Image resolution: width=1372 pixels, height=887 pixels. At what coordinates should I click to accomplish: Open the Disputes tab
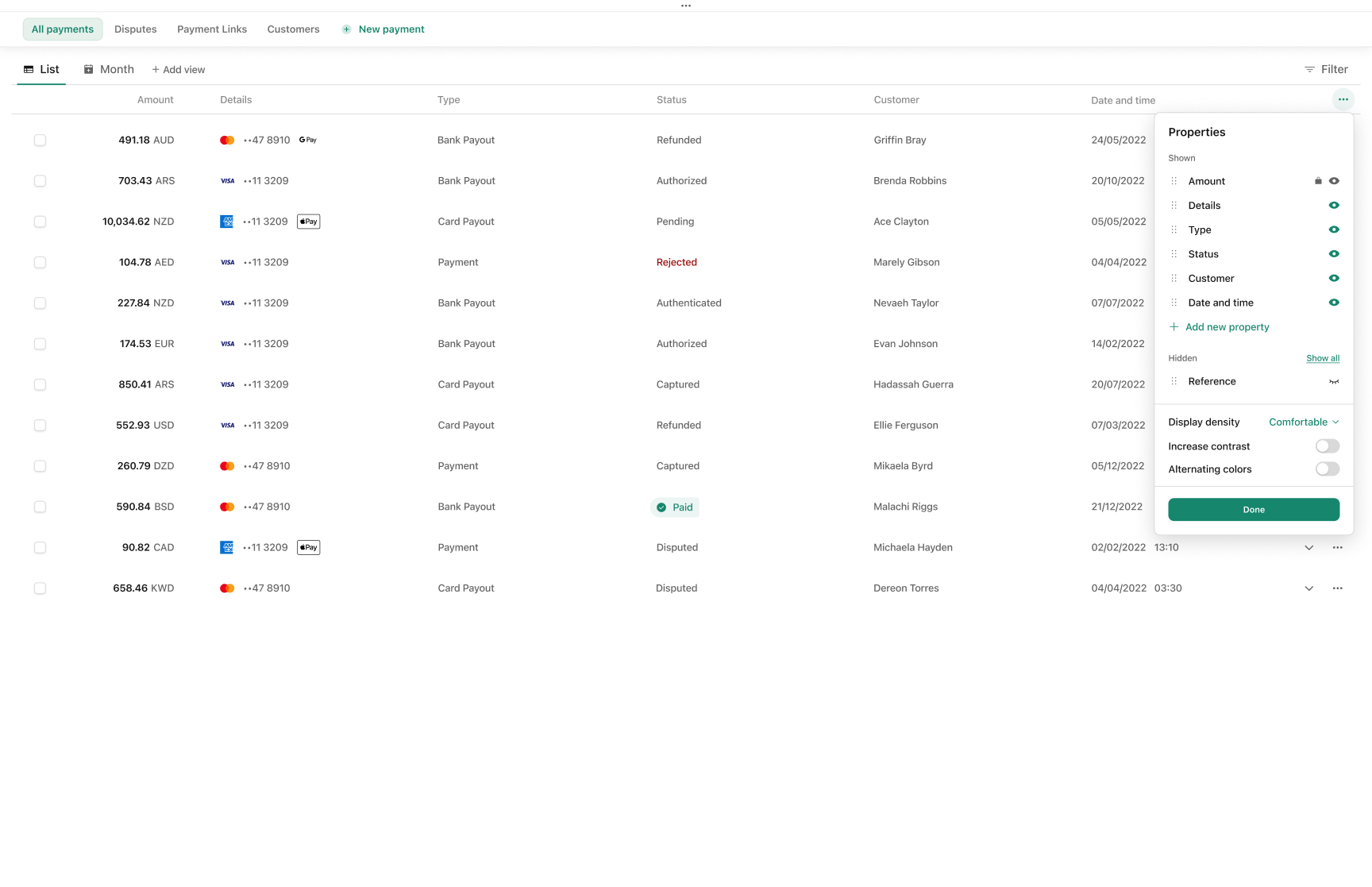coord(135,29)
